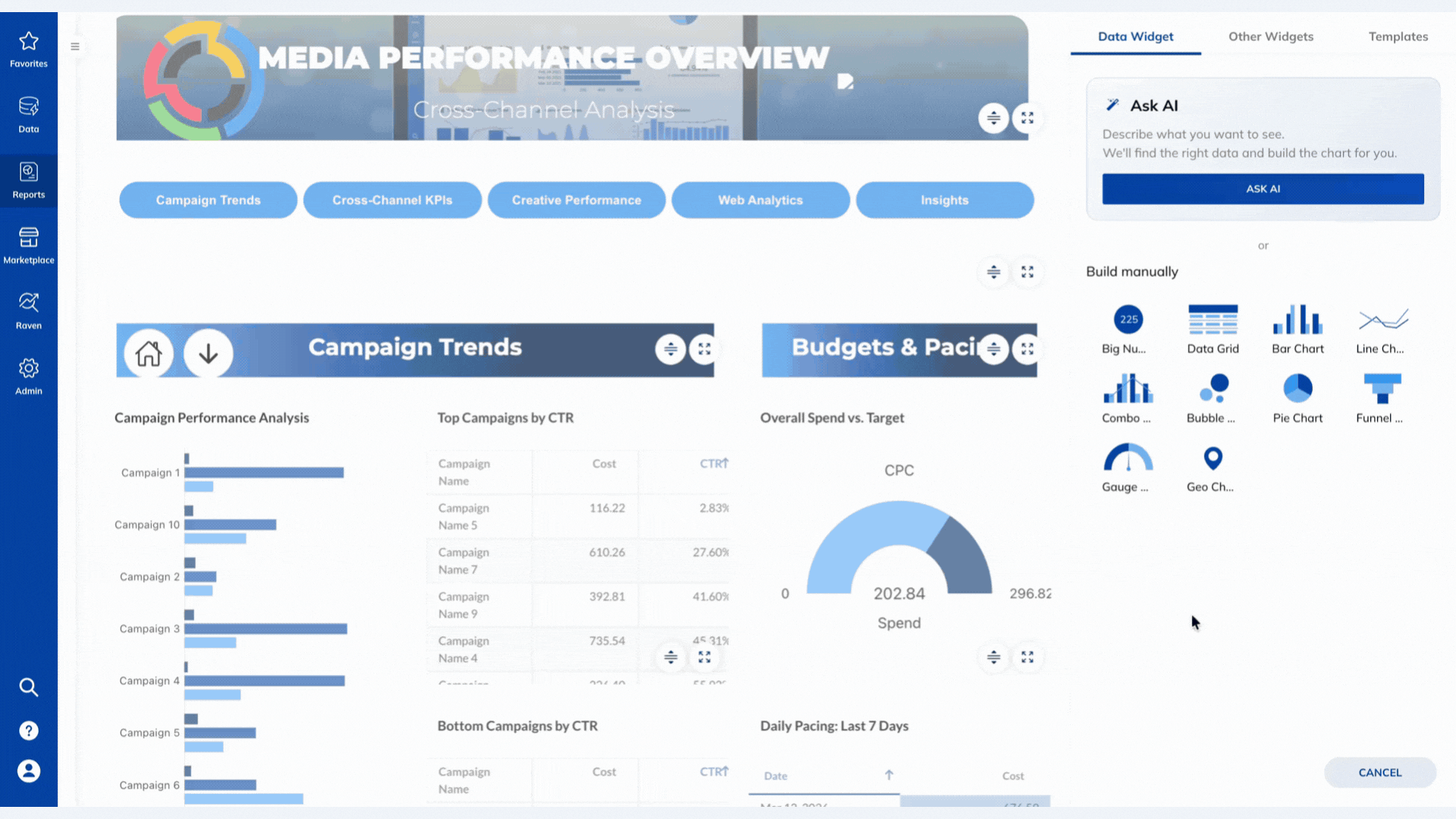Collapse sidebar with the hamburger icon
Image resolution: width=1456 pixels, height=819 pixels.
pos(75,46)
